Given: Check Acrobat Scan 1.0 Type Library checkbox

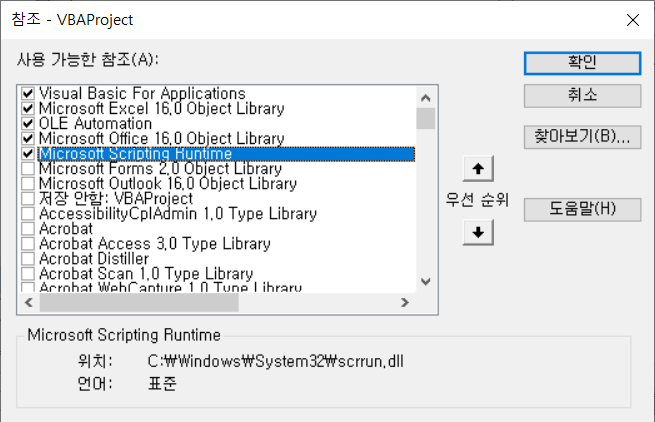Looking at the screenshot, I should tap(28, 274).
